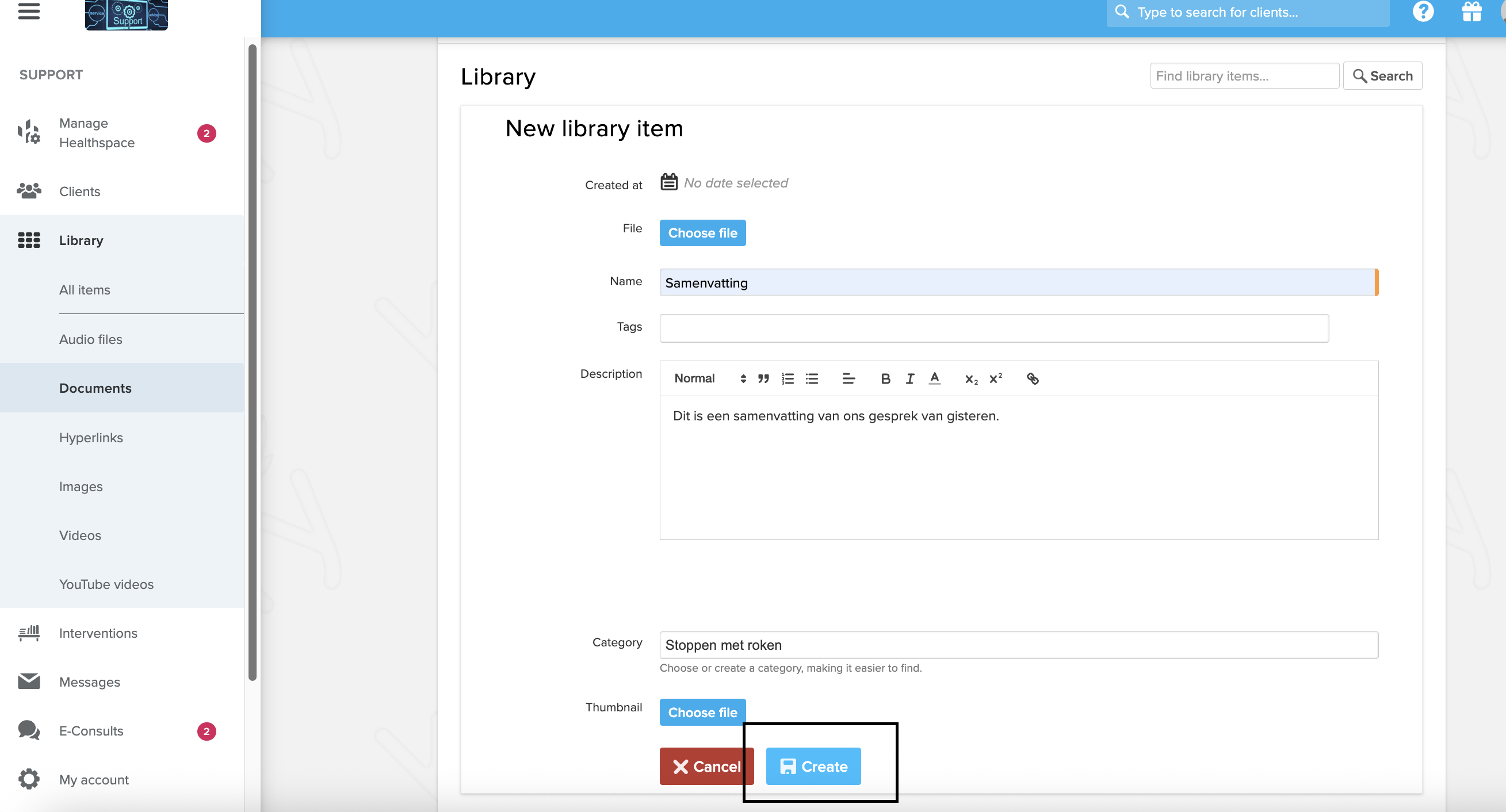Insert a hyperlink in the description
The width and height of the screenshot is (1506, 812).
click(x=1033, y=379)
